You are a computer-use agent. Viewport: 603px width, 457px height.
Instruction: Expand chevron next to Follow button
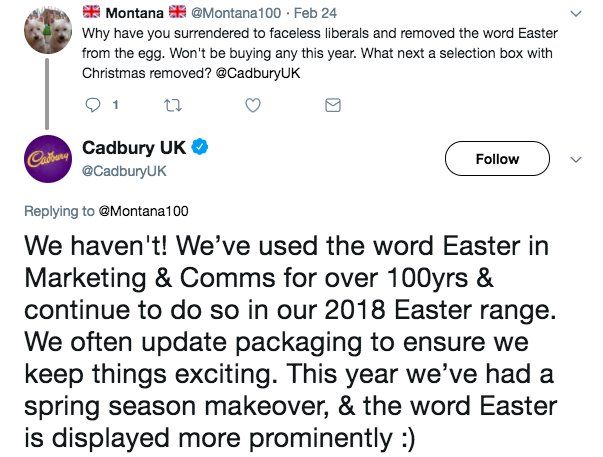(574, 159)
